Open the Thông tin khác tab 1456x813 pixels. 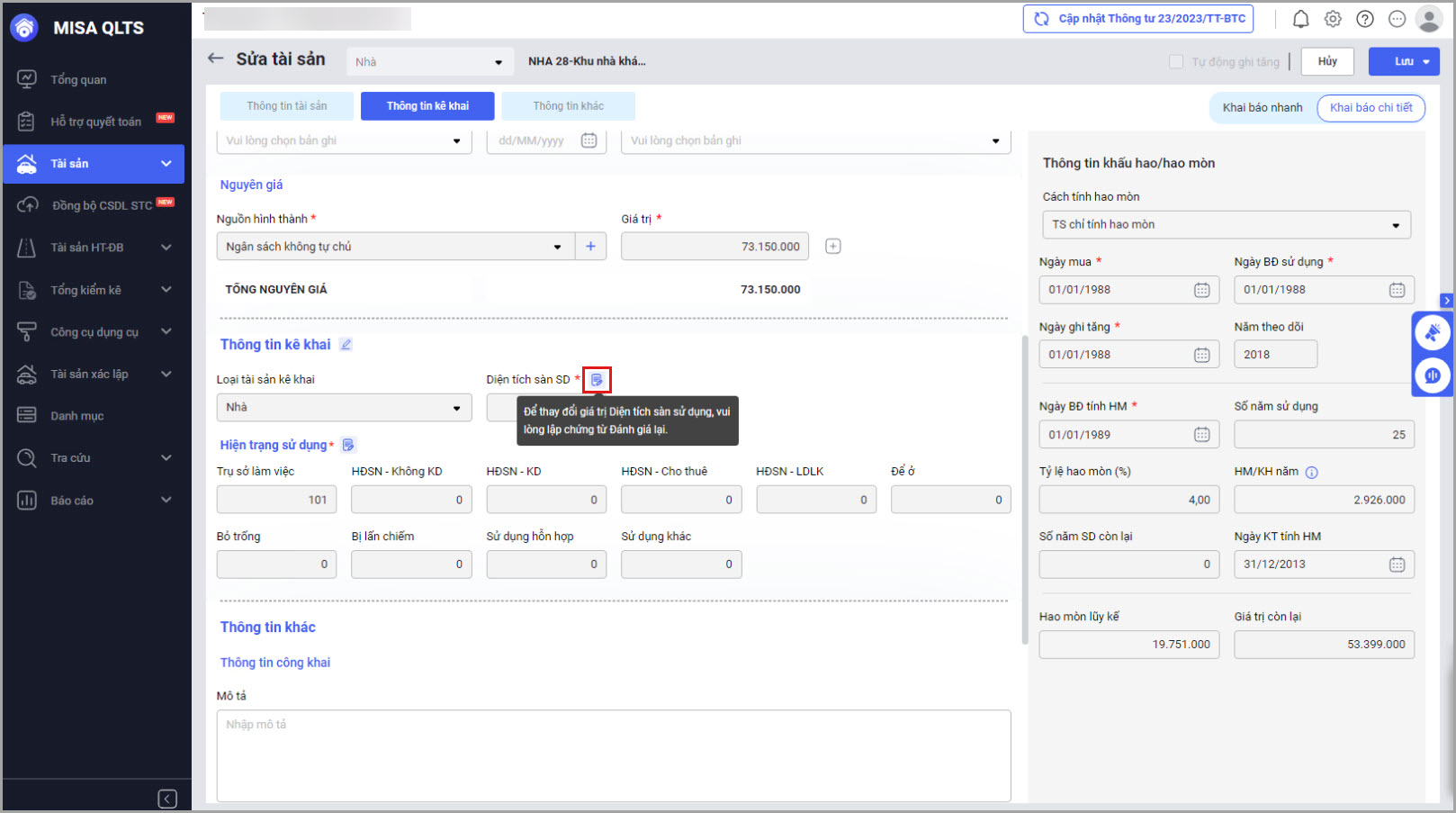[x=568, y=106]
